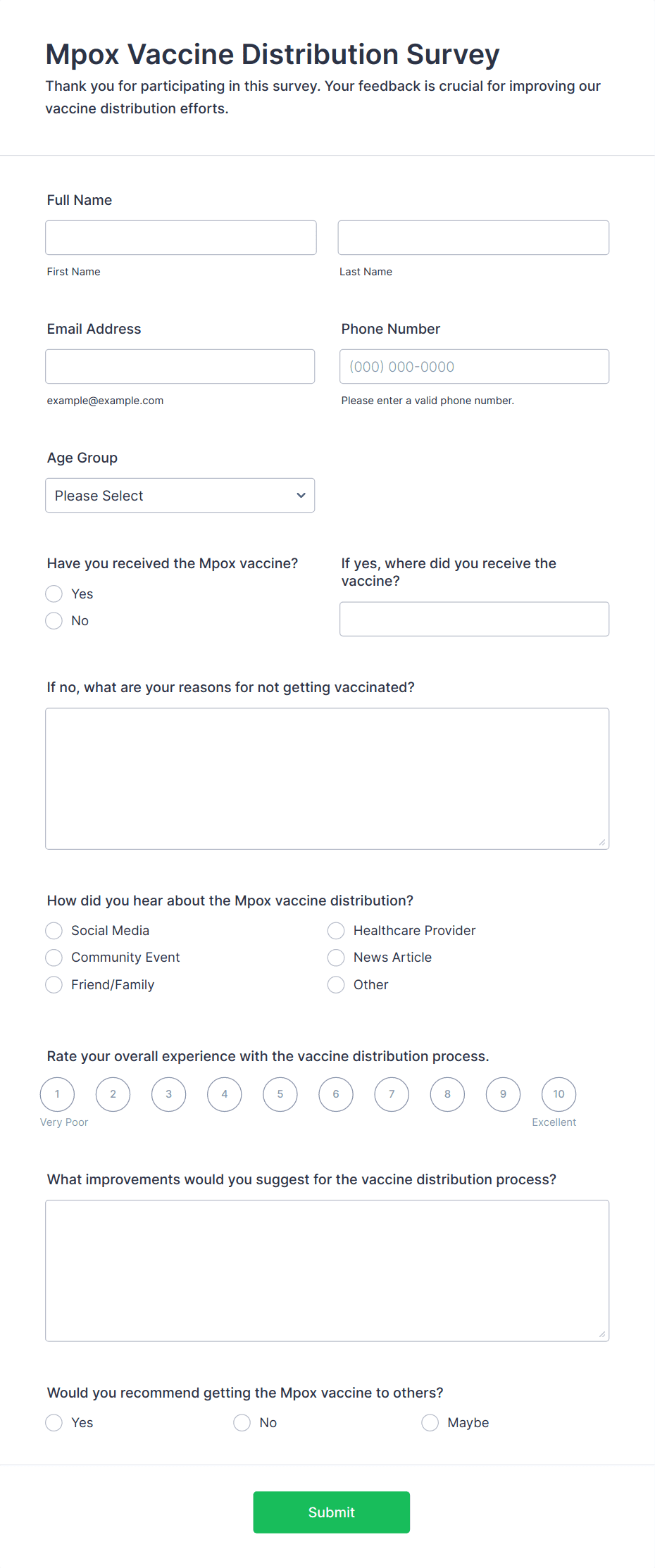
Task: Select "Yes" for having received the Mpox vaccine
Action: click(54, 594)
